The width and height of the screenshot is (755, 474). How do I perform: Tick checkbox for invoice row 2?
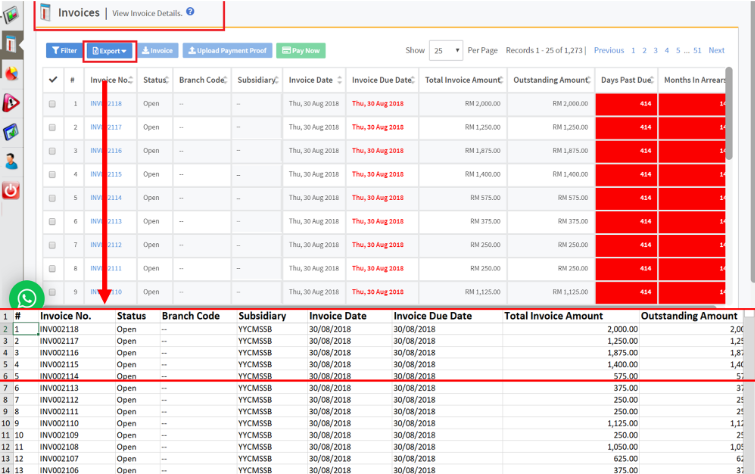coord(52,127)
